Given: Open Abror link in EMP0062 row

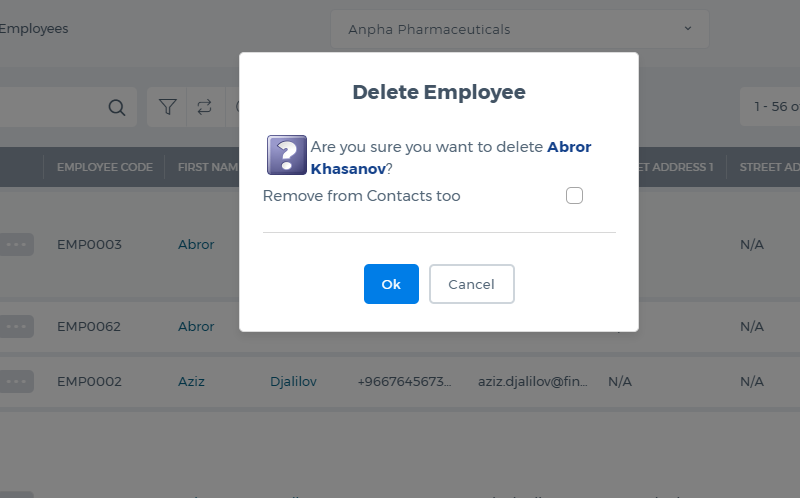Looking at the screenshot, I should [x=196, y=327].
